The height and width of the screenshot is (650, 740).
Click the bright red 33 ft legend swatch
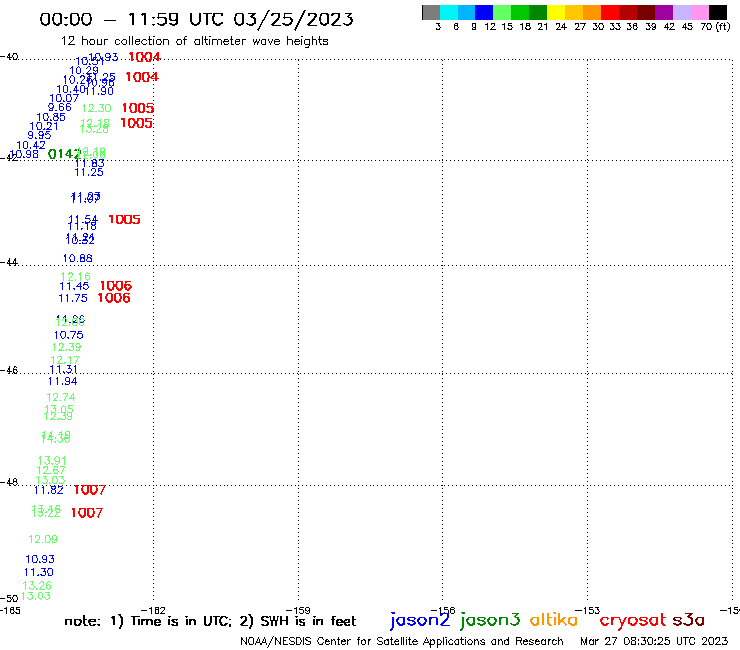coord(610,12)
